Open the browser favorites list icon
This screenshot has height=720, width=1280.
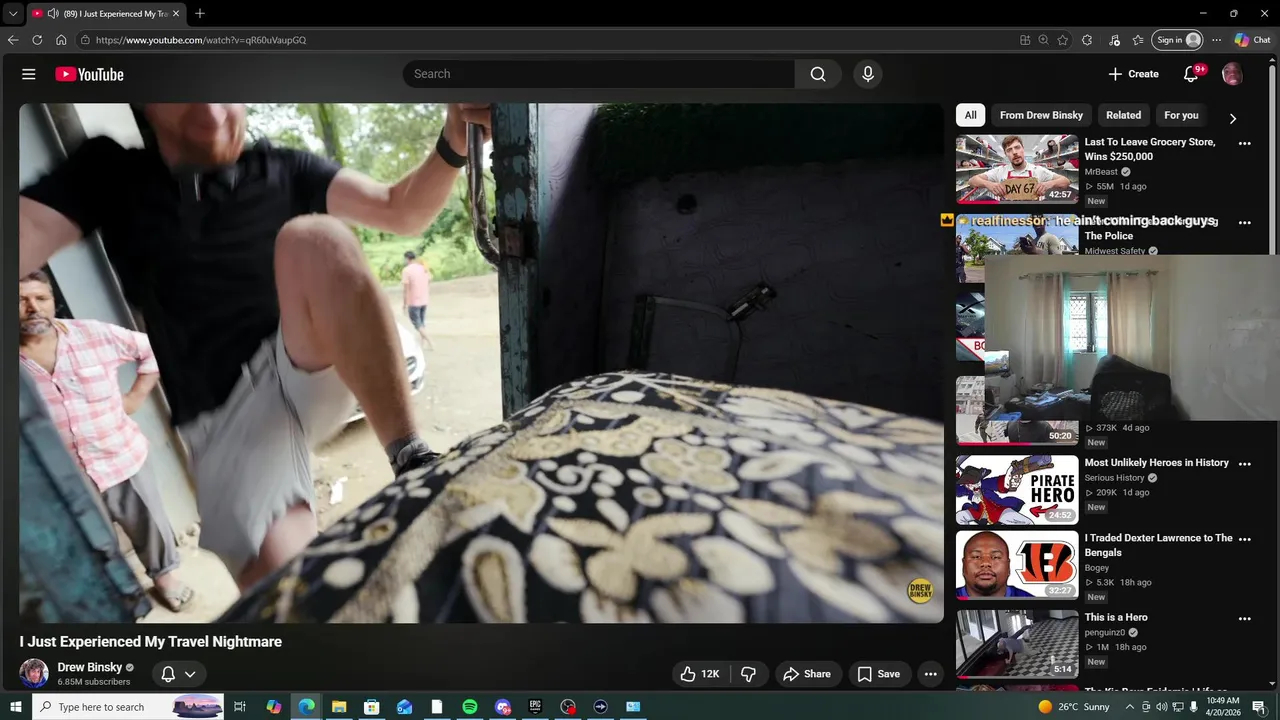coord(1138,40)
